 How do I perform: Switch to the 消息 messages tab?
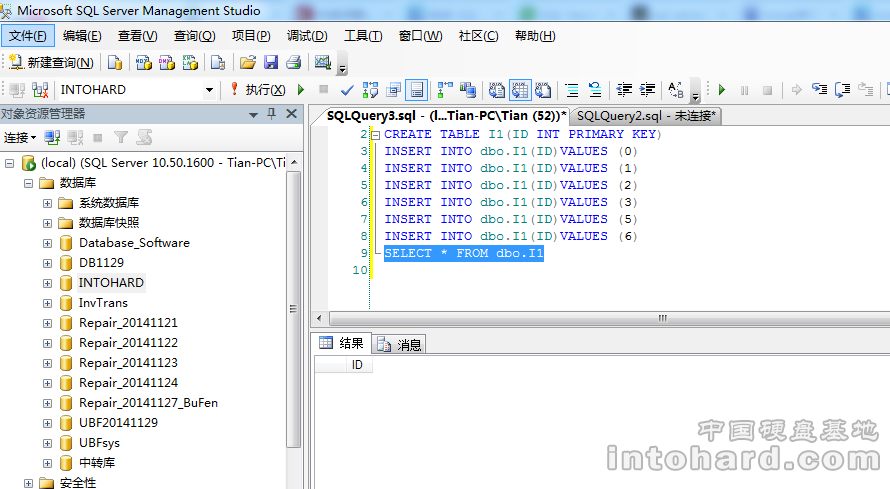tap(400, 344)
